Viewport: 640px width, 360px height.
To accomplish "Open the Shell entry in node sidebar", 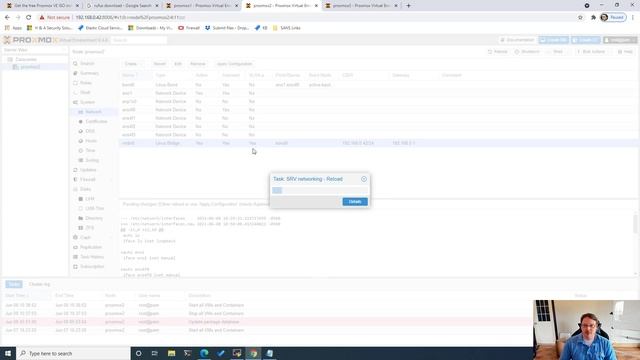I will [x=85, y=93].
